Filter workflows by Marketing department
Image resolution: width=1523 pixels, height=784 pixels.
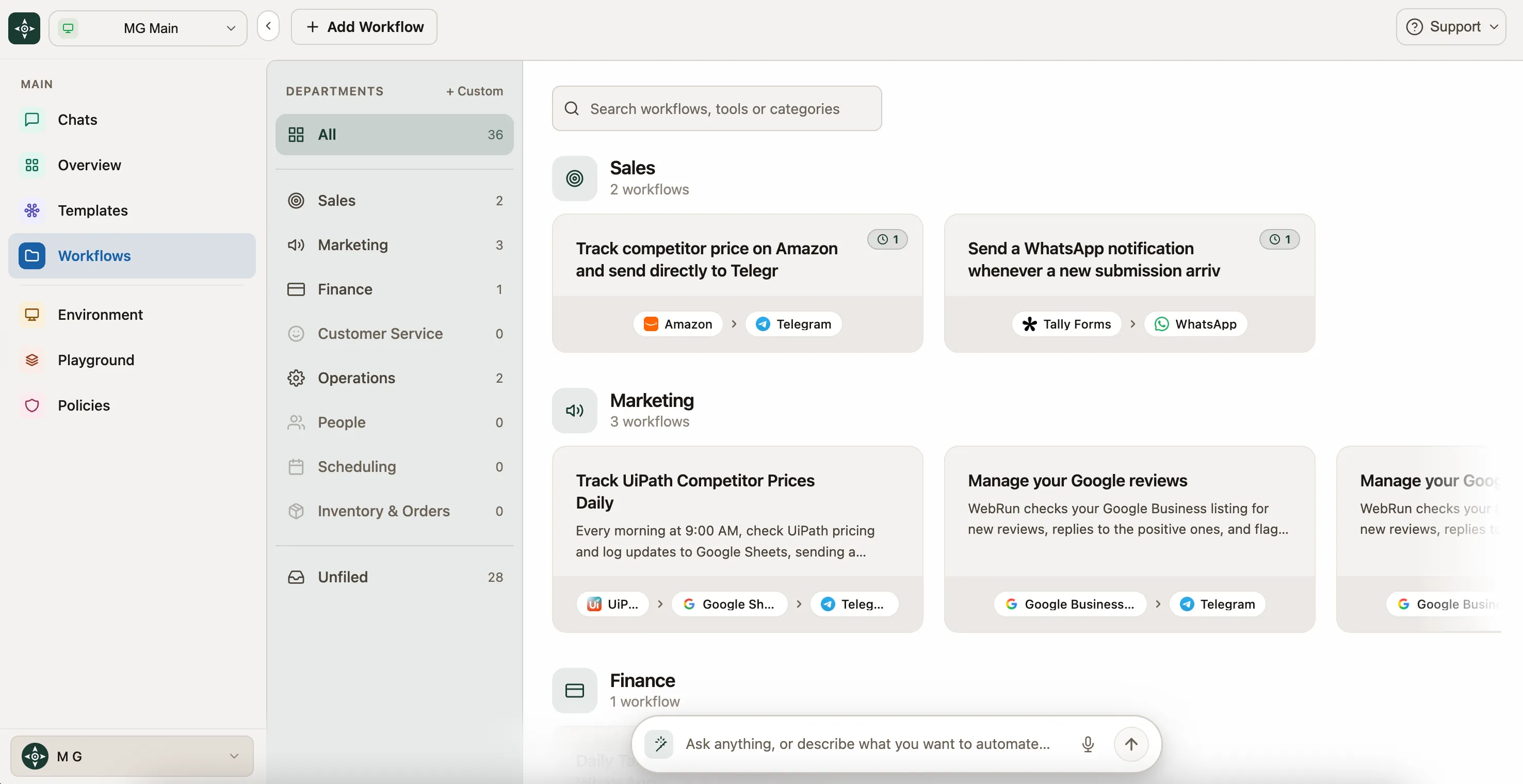click(x=394, y=245)
